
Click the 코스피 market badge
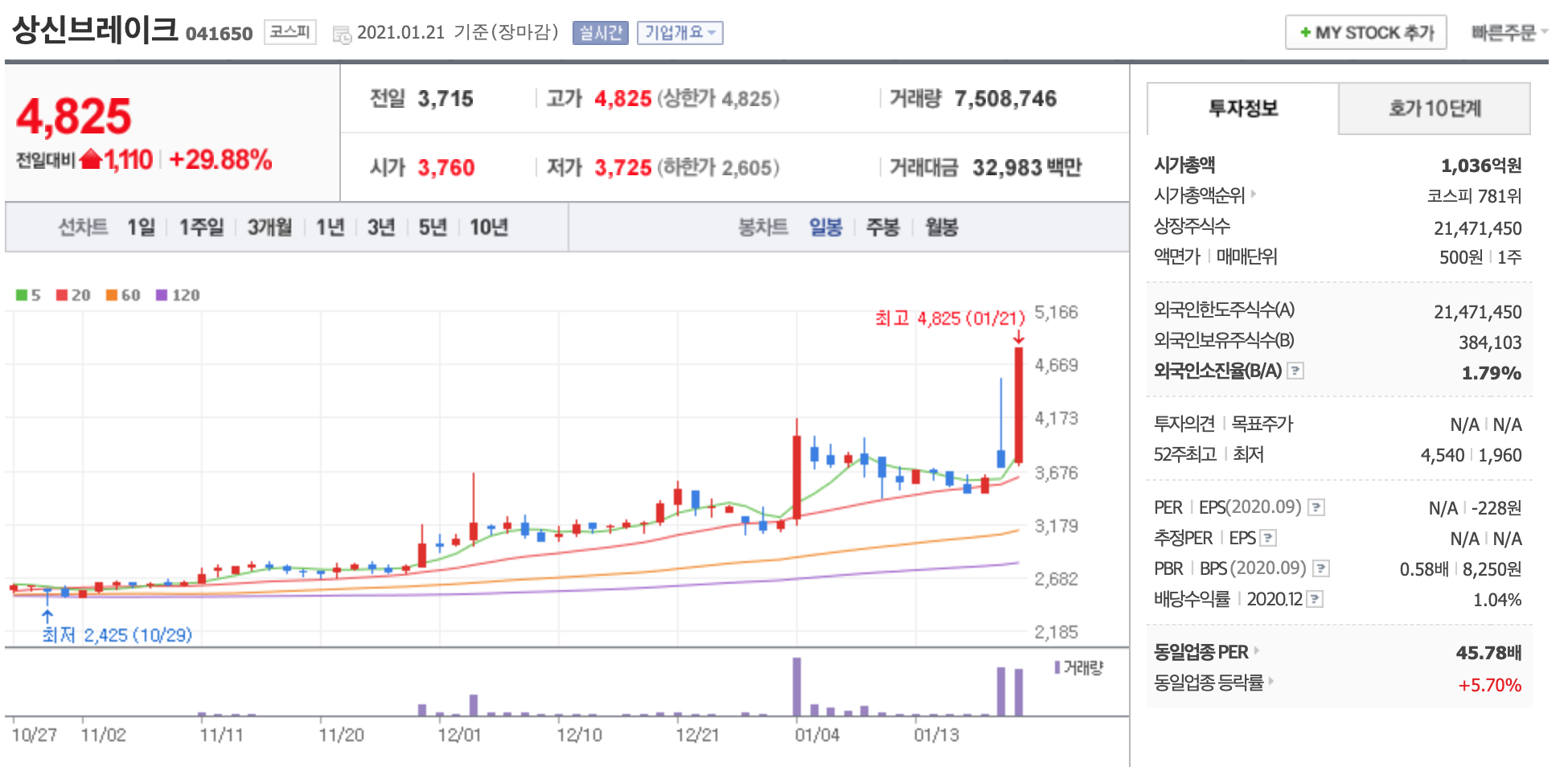(290, 32)
